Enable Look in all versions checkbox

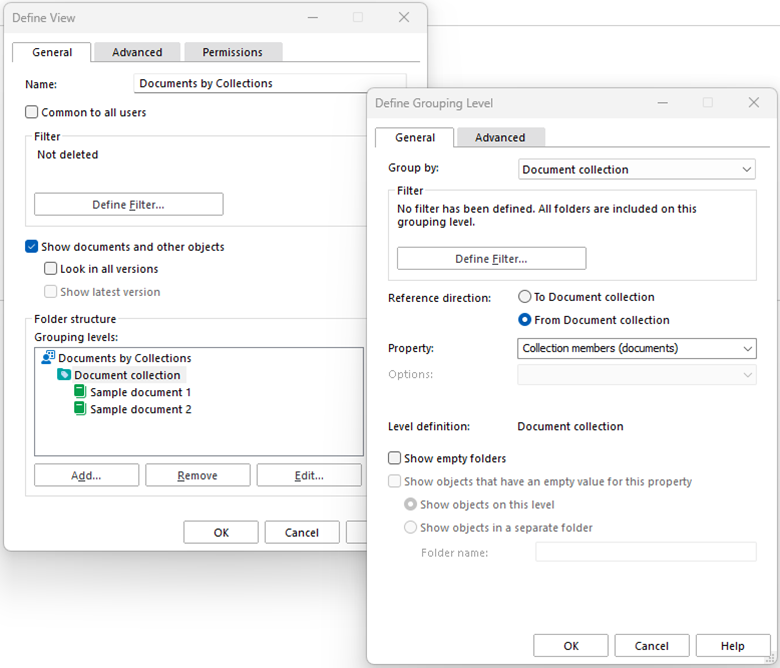tap(50, 269)
